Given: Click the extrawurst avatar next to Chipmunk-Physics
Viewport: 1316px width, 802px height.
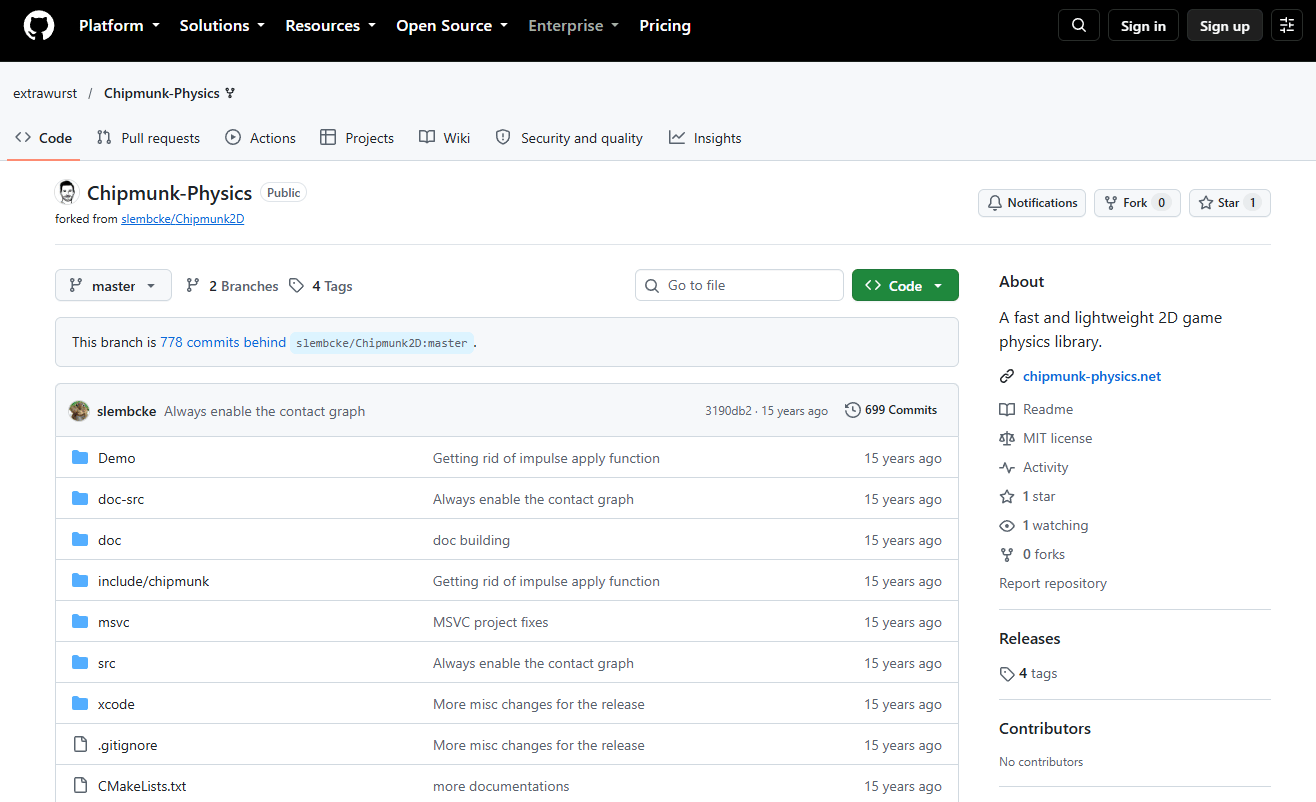Looking at the screenshot, I should (67, 192).
